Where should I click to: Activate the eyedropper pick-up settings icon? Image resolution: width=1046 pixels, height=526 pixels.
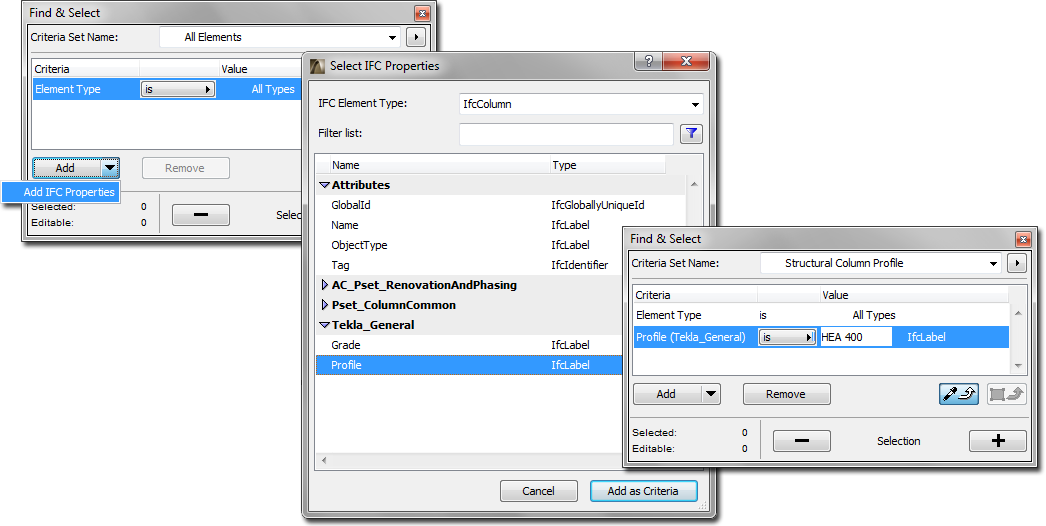tap(959, 394)
